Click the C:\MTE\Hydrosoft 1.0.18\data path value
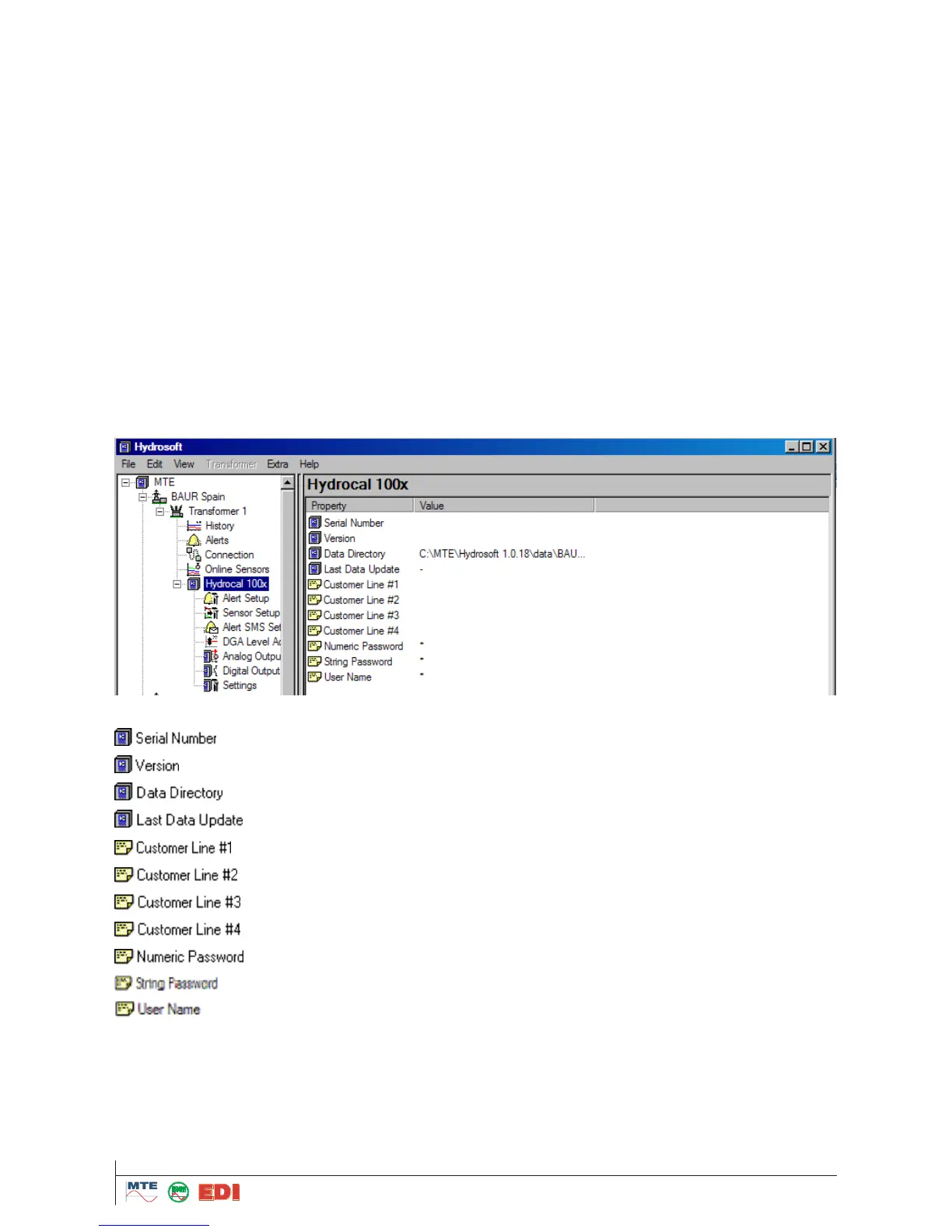This screenshot has height=1232, width=952. click(x=502, y=554)
